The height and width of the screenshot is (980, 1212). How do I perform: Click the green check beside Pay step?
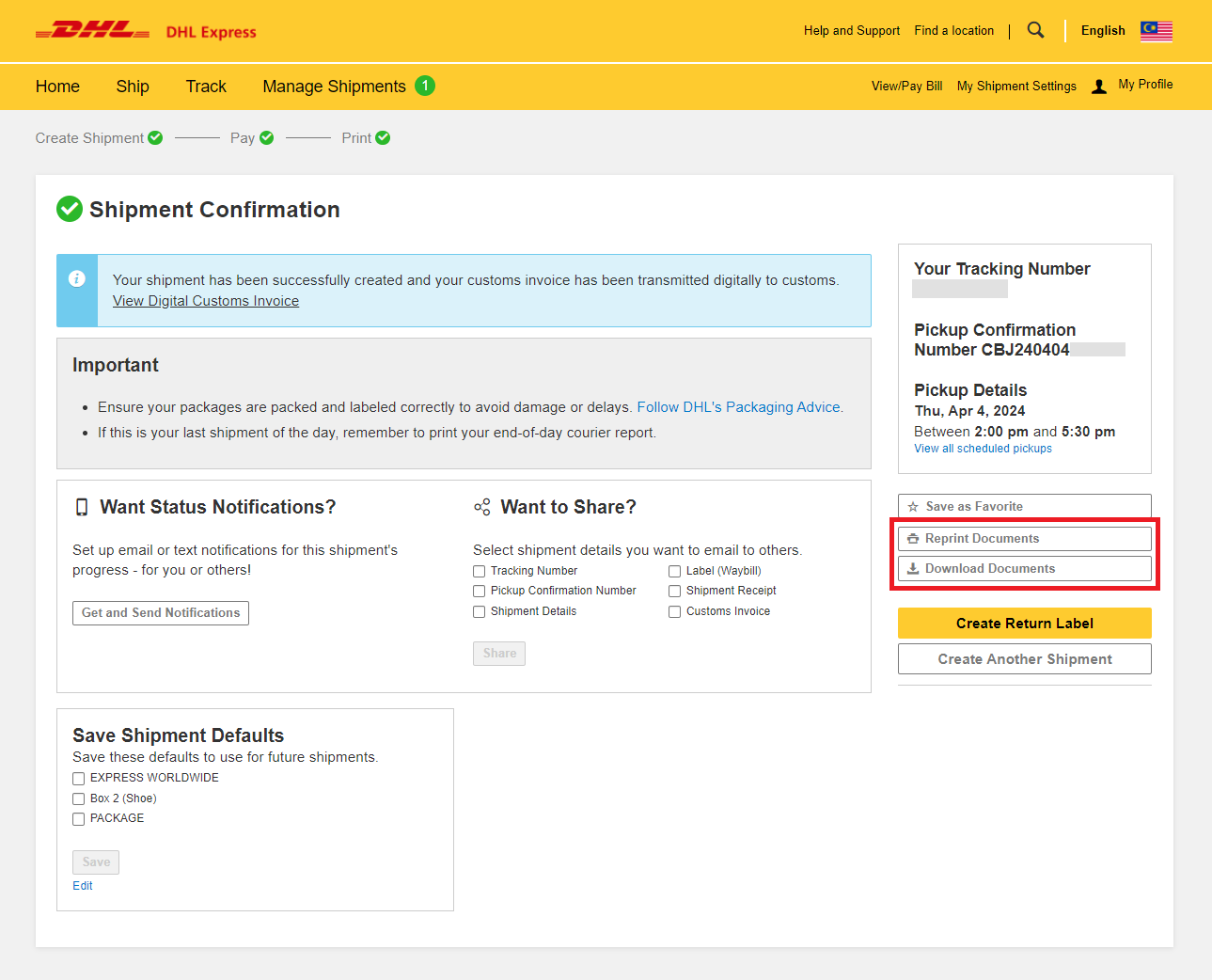click(266, 138)
